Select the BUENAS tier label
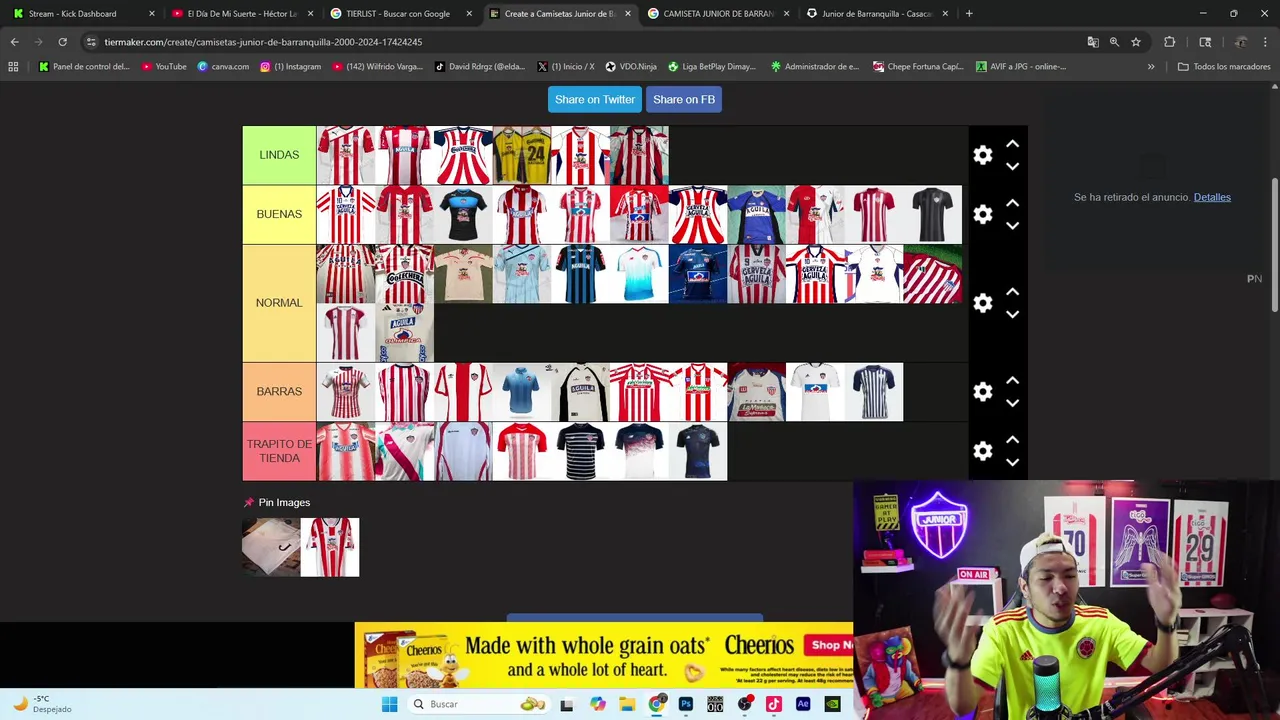 [279, 214]
